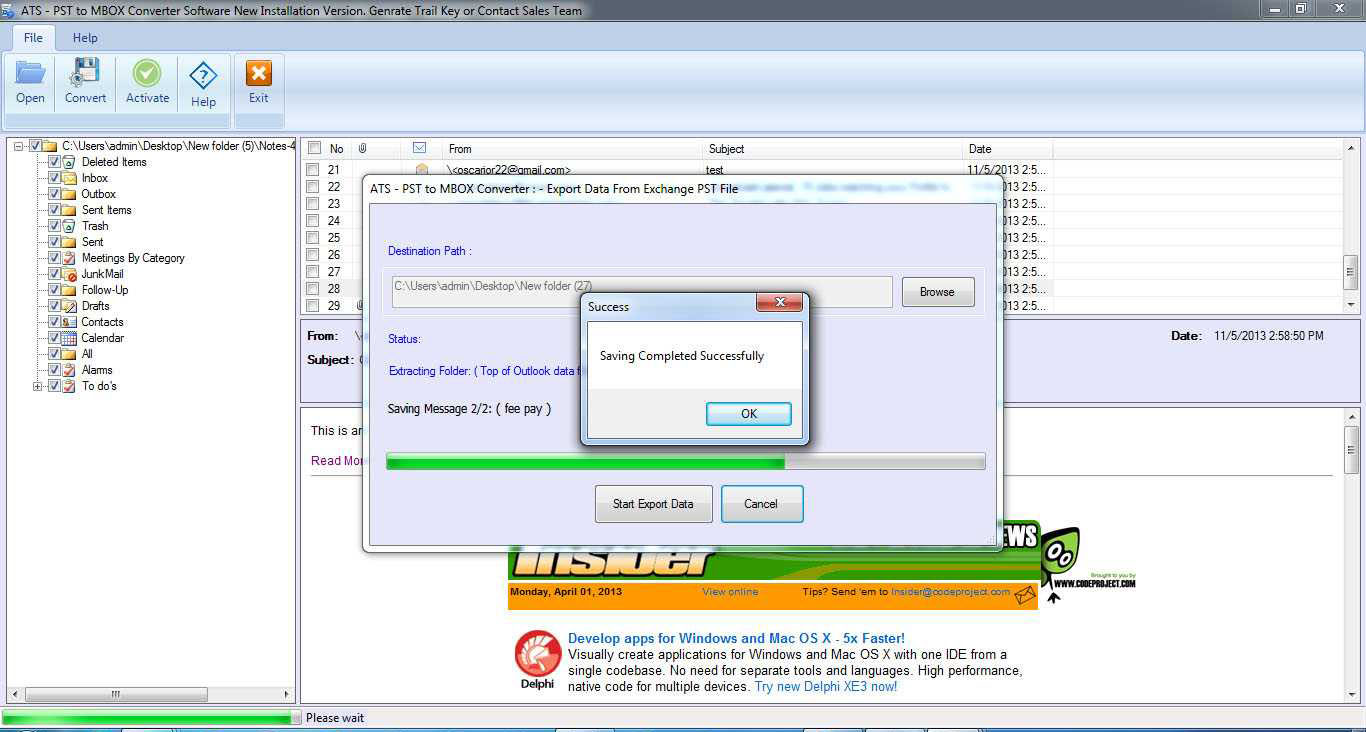Viewport: 1366px width, 732px height.
Task: Open the View online link
Action: tap(730, 592)
